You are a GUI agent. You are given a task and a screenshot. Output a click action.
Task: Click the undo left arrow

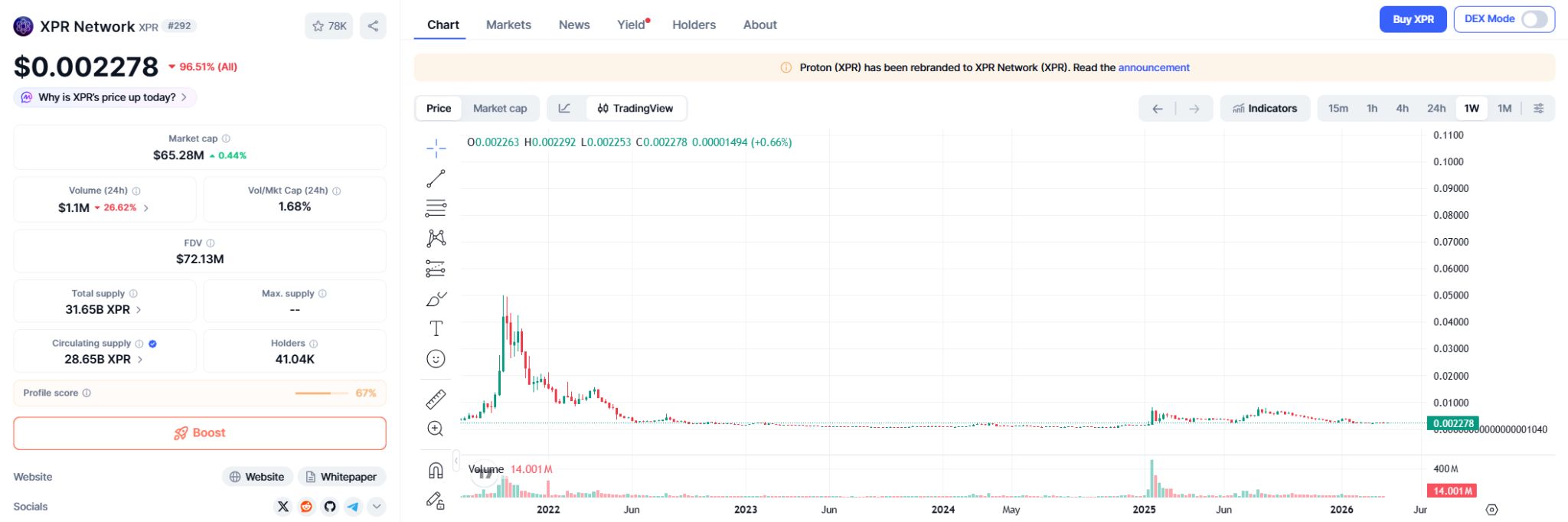[x=1158, y=109]
